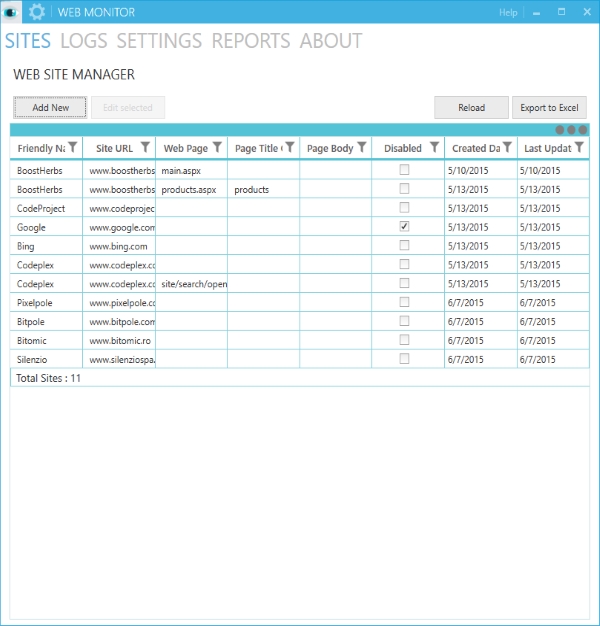Image resolution: width=600 pixels, height=626 pixels.
Task: Open the Site URL column filter
Action: (x=146, y=147)
